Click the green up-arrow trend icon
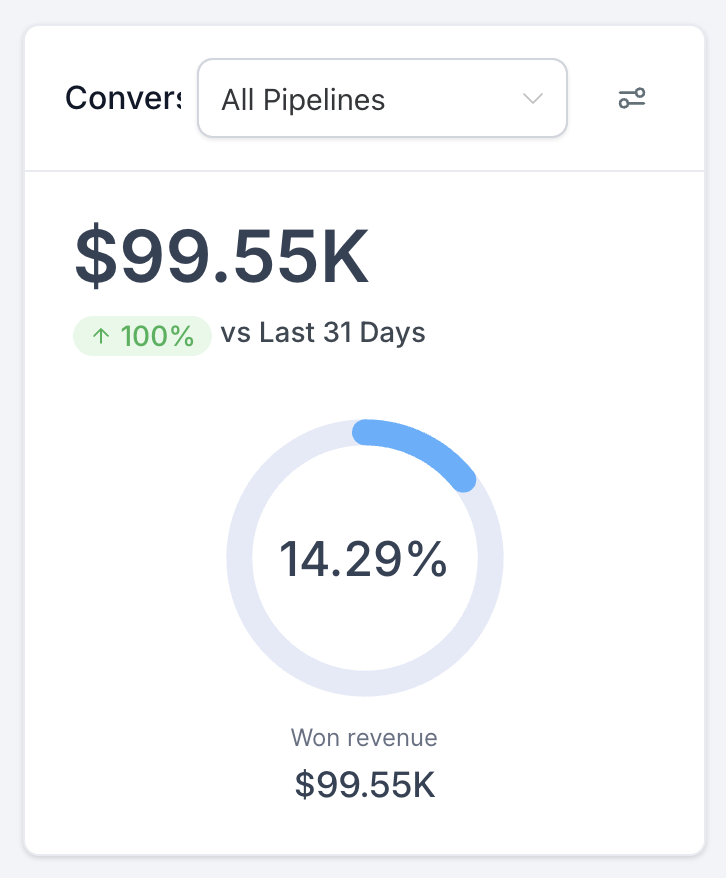Viewport: 726px width, 878px height. coord(100,337)
